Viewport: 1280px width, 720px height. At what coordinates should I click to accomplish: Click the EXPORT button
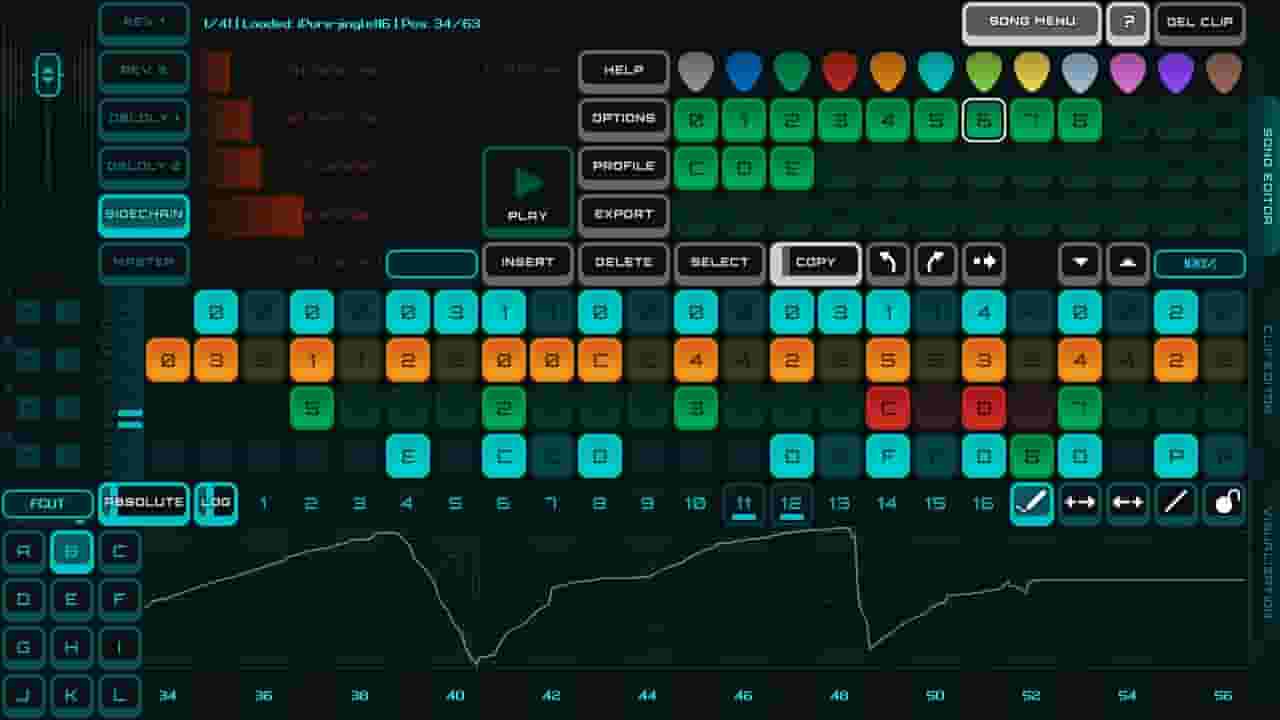pos(623,214)
